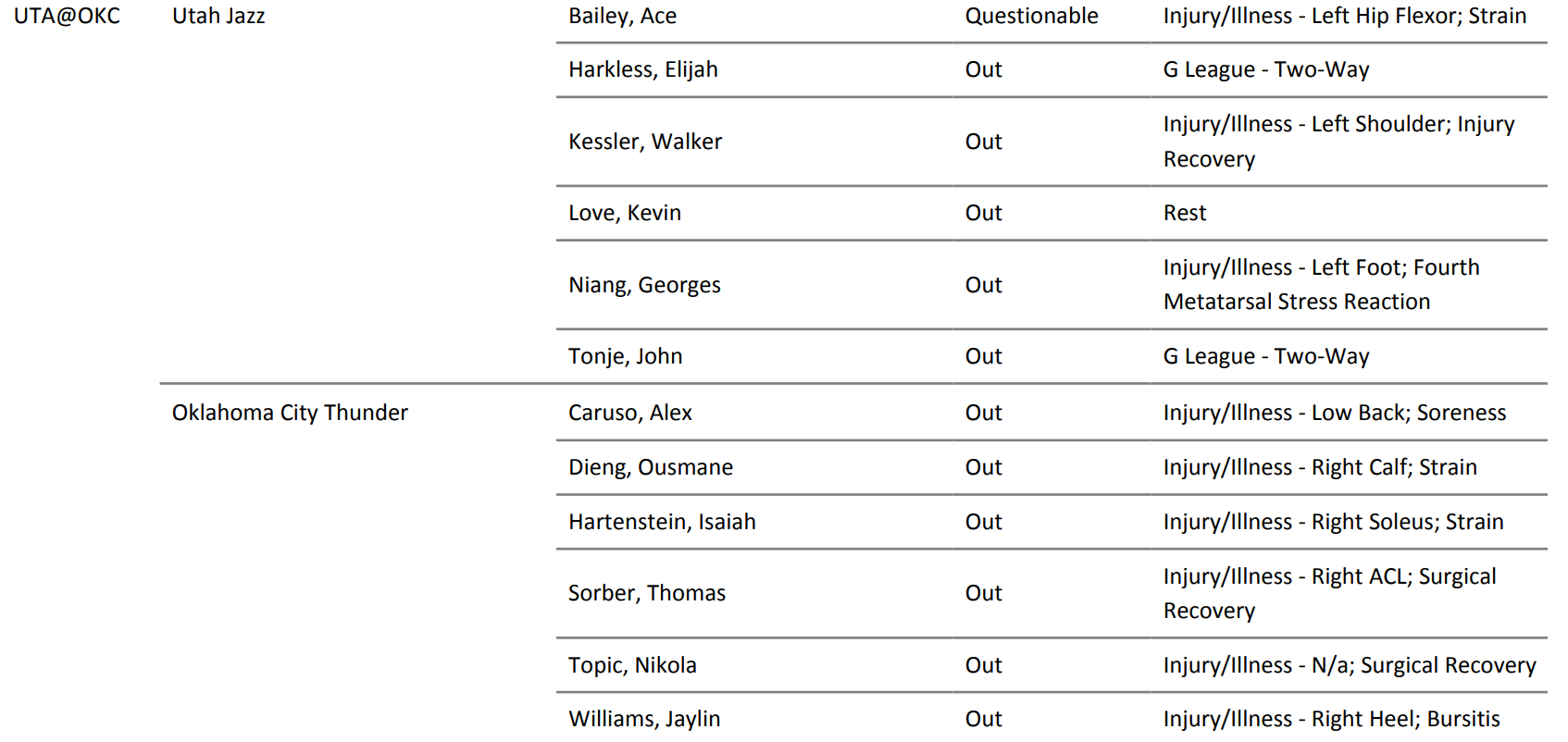Select player name Topic, Nikola
Image resolution: width=1568 pixels, height=742 pixels.
(x=632, y=665)
